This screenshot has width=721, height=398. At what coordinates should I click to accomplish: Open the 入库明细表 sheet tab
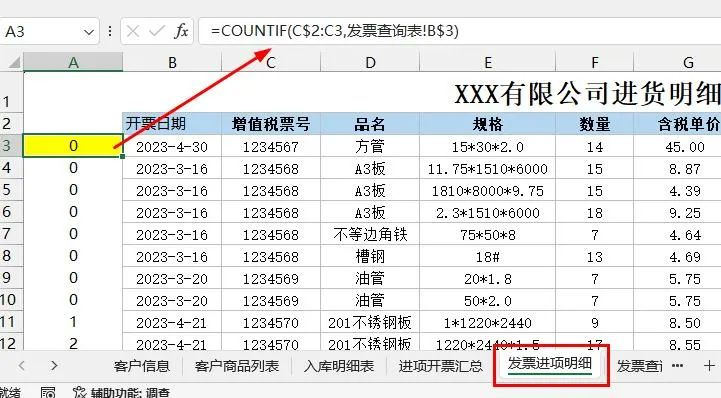tap(339, 366)
